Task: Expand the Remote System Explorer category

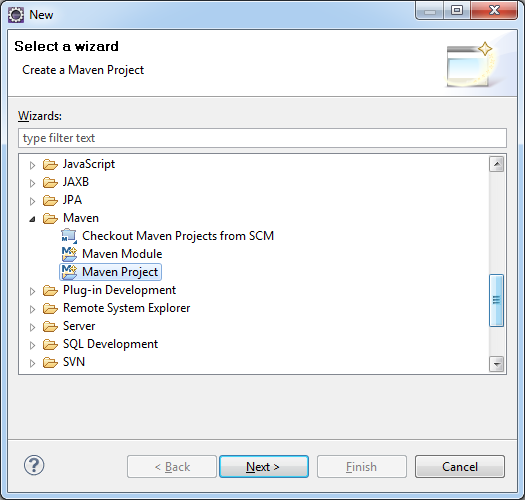Action: point(32,309)
